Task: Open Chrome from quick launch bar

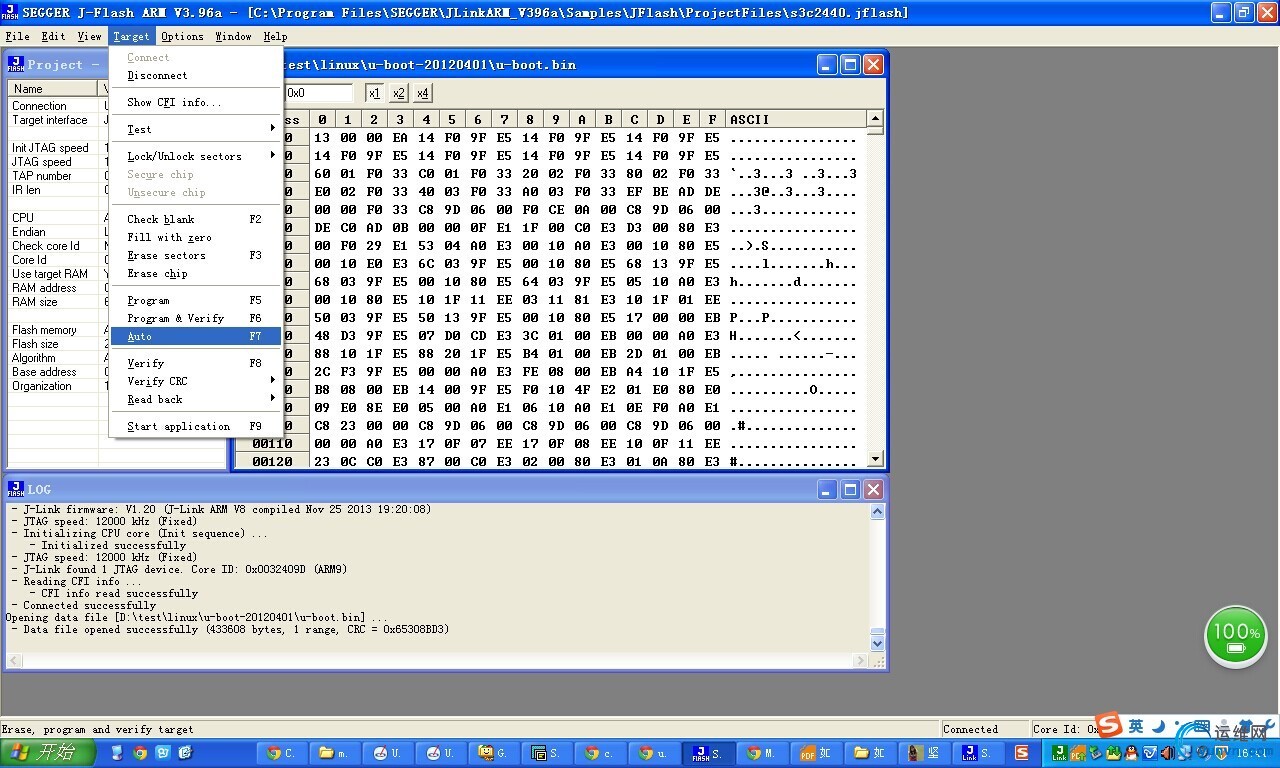Action: click(140, 753)
